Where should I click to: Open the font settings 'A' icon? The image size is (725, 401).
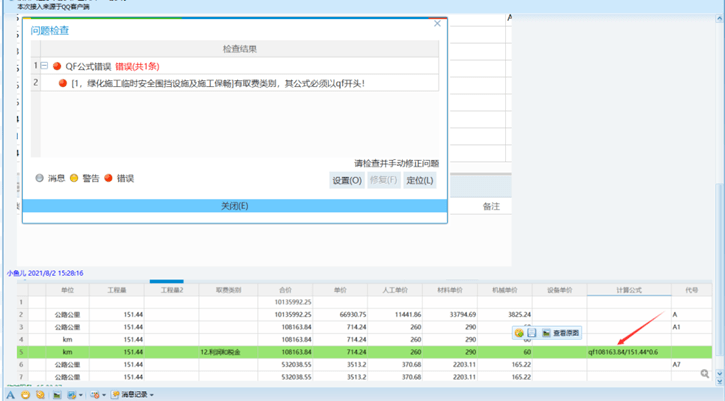pyautogui.click(x=10, y=395)
